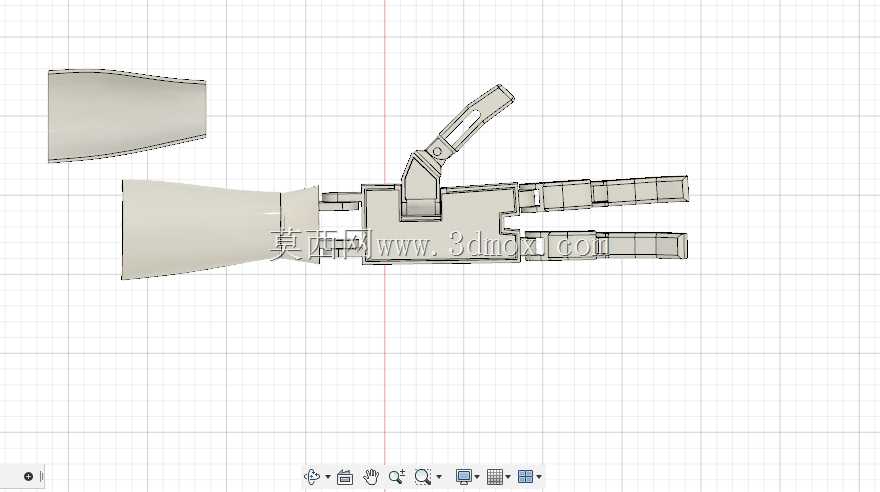Select the Zoom plus/minus tool
880x492 pixels.
click(x=397, y=477)
